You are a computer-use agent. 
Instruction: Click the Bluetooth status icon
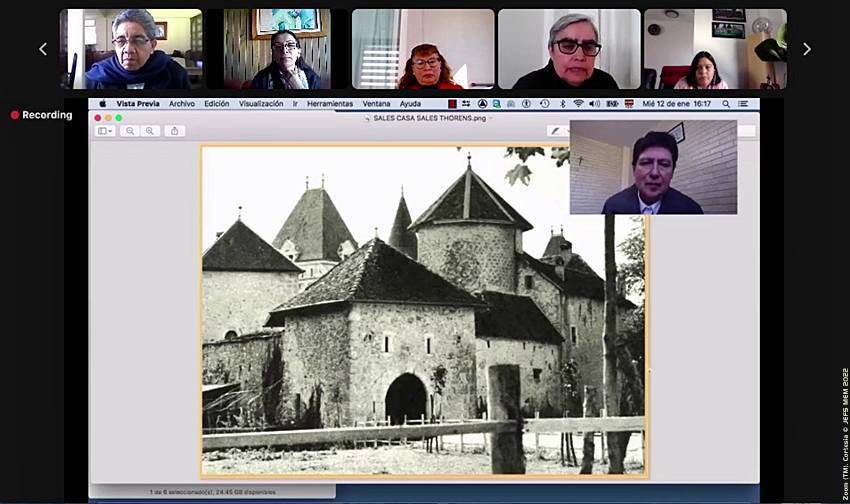point(563,104)
